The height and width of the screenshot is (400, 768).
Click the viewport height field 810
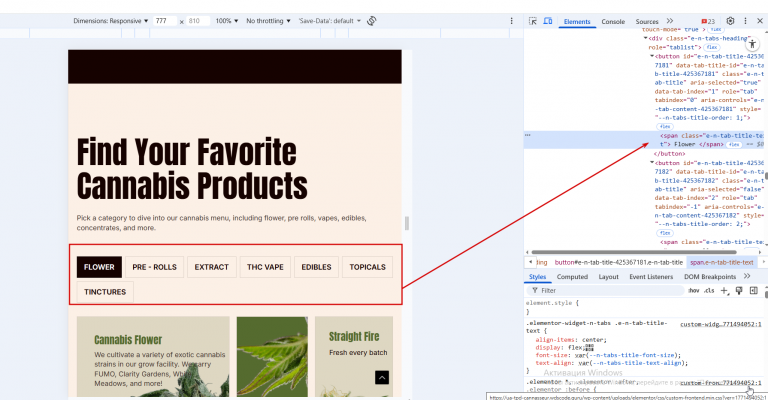197,21
